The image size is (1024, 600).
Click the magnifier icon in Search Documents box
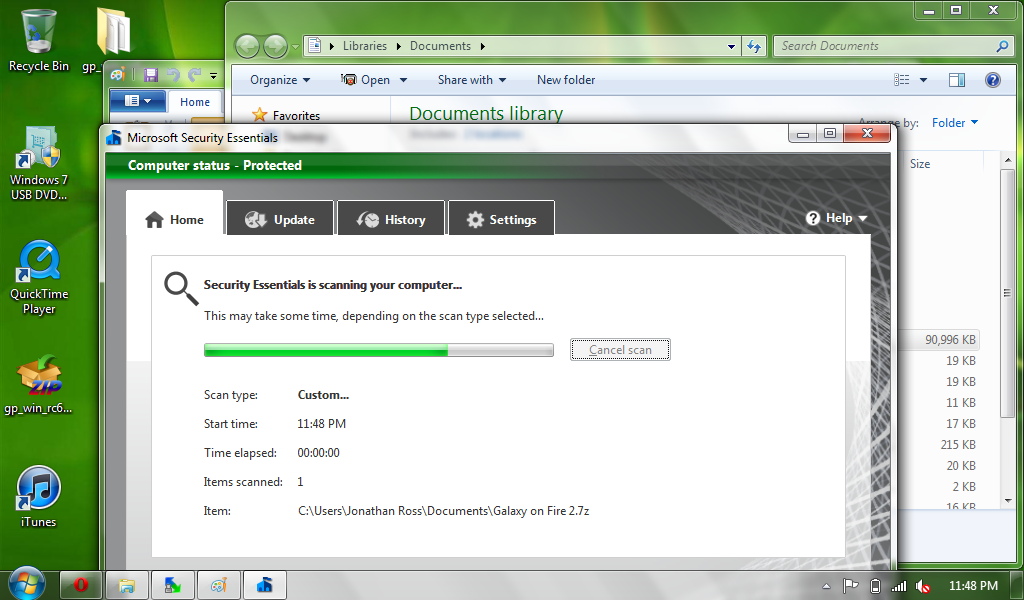1002,46
